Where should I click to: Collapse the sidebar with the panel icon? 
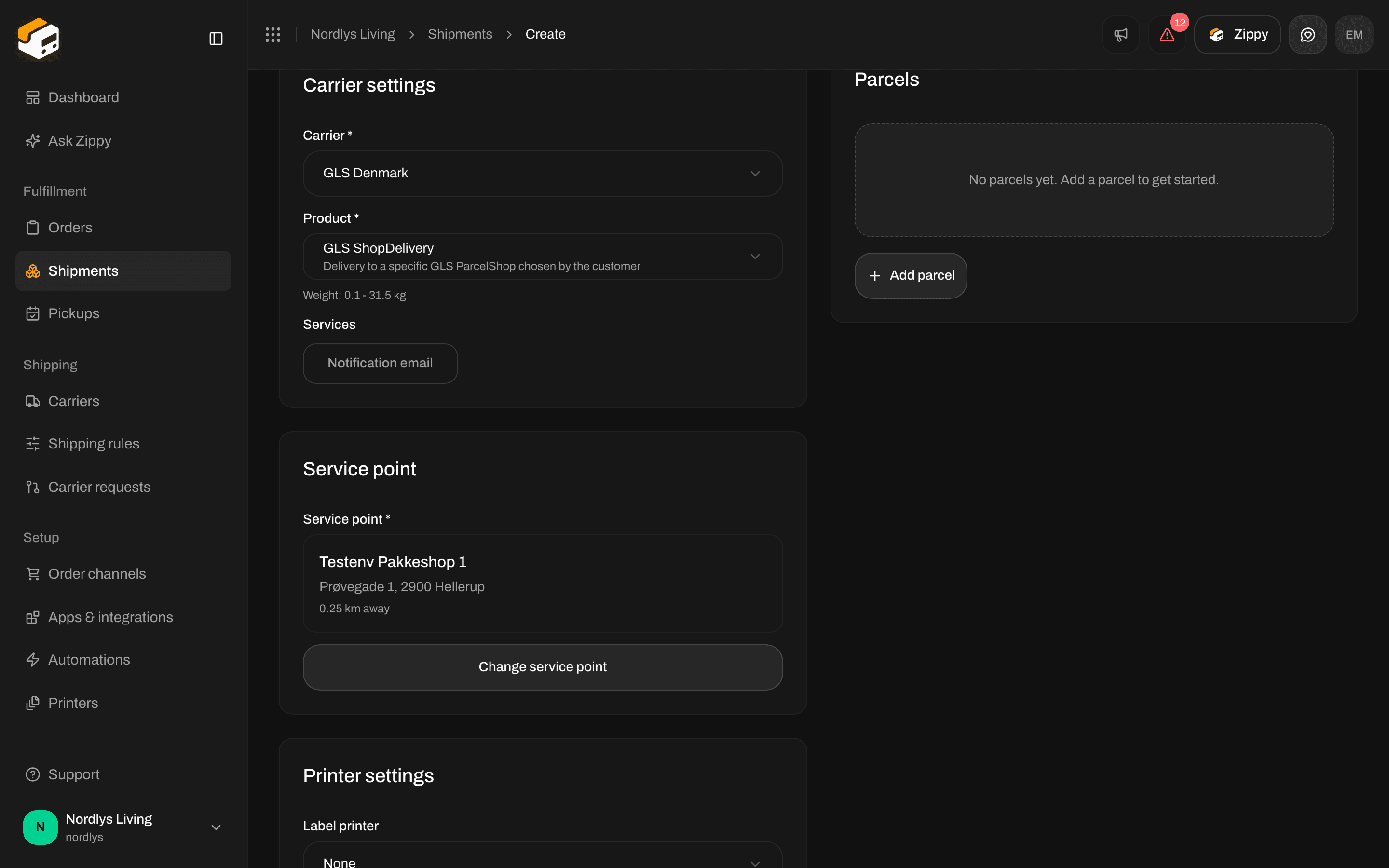click(x=216, y=39)
